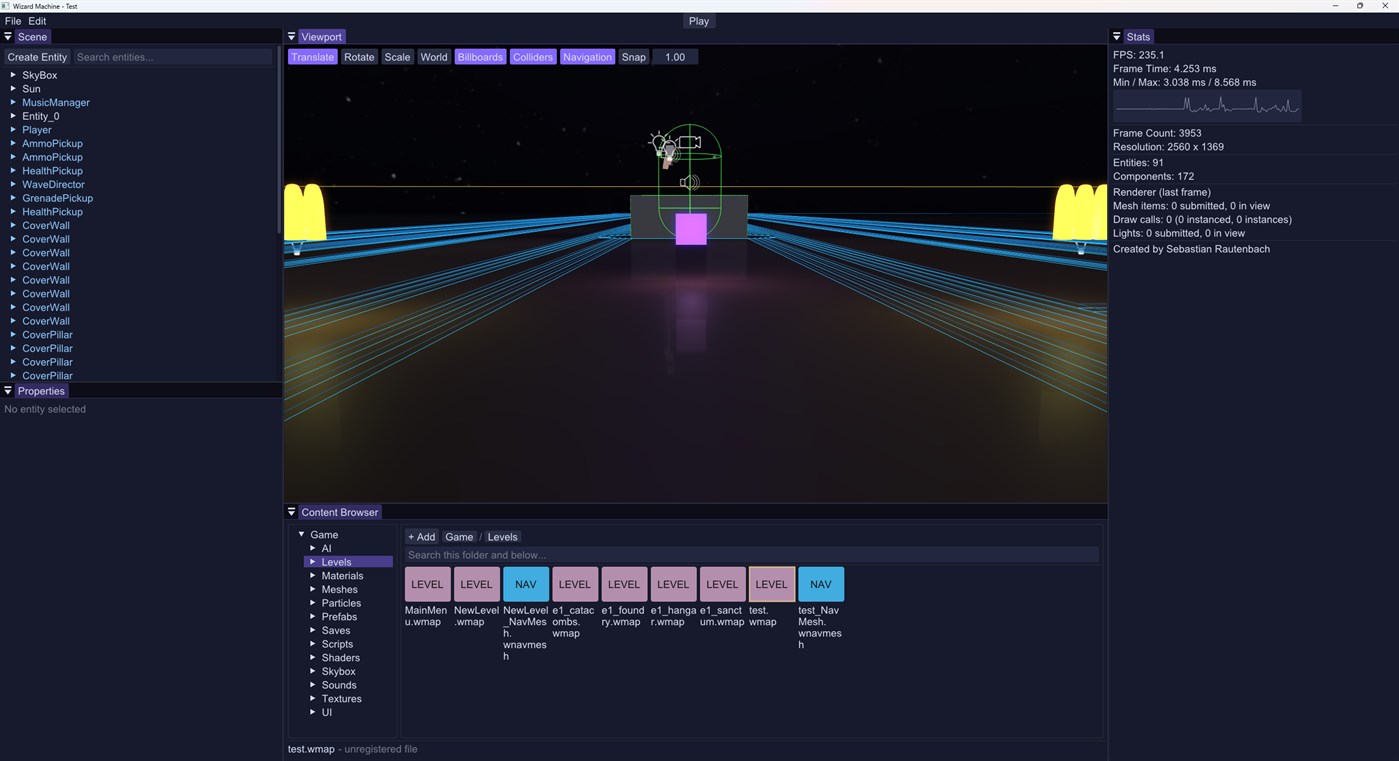Screen dimensions: 1399x761
Task: Click the snap value 1.00 field
Action: coord(675,57)
